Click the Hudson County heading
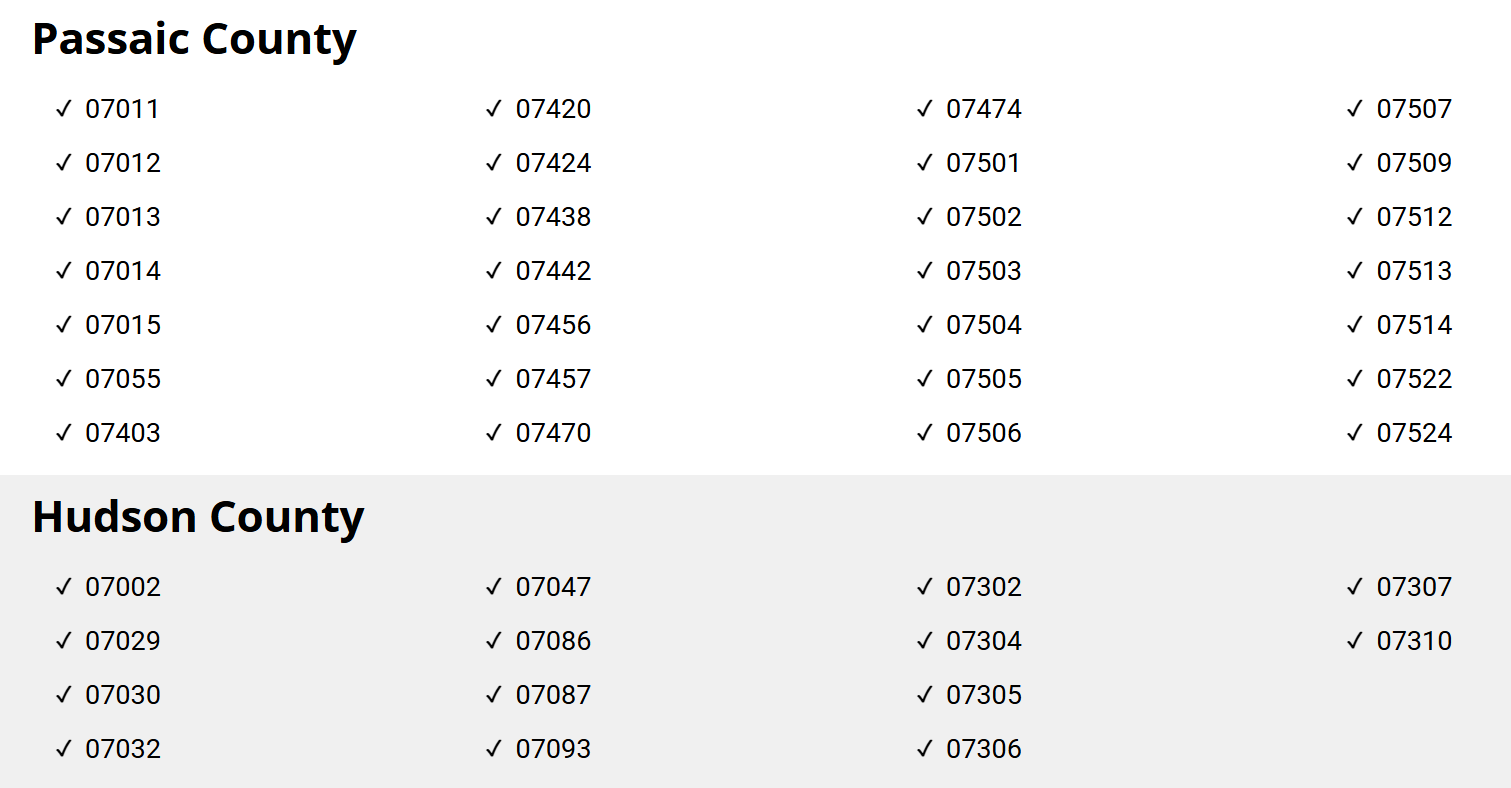 [198, 518]
